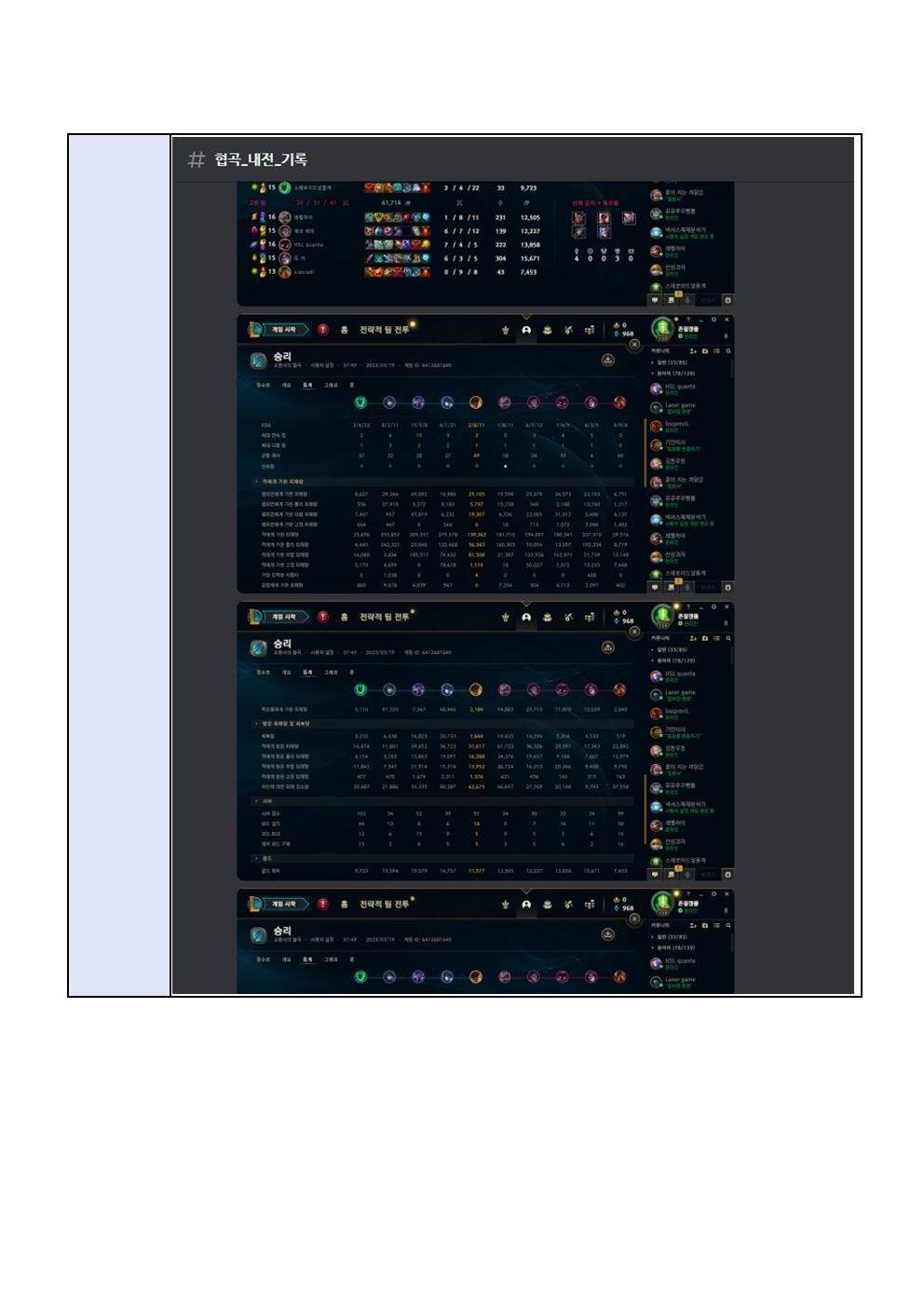Click download replay icon in the 시야 stats screenshot
This screenshot has width=924, height=1307.
coord(607,647)
